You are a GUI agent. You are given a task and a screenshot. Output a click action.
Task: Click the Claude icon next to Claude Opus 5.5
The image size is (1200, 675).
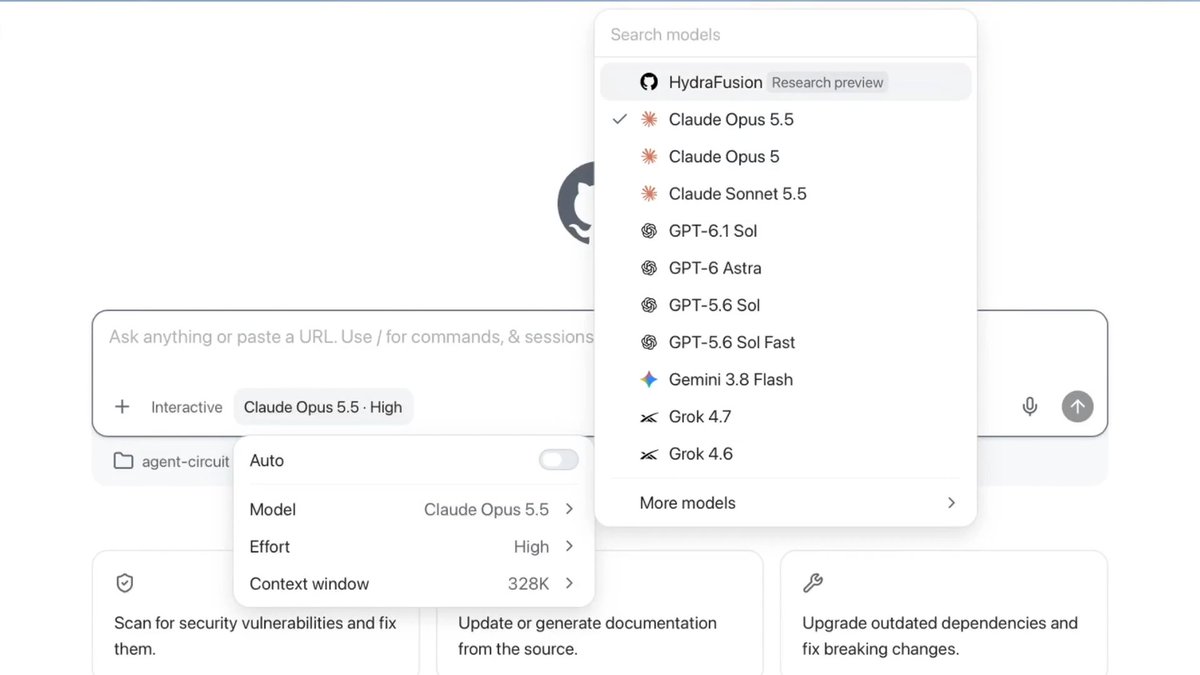(x=649, y=119)
